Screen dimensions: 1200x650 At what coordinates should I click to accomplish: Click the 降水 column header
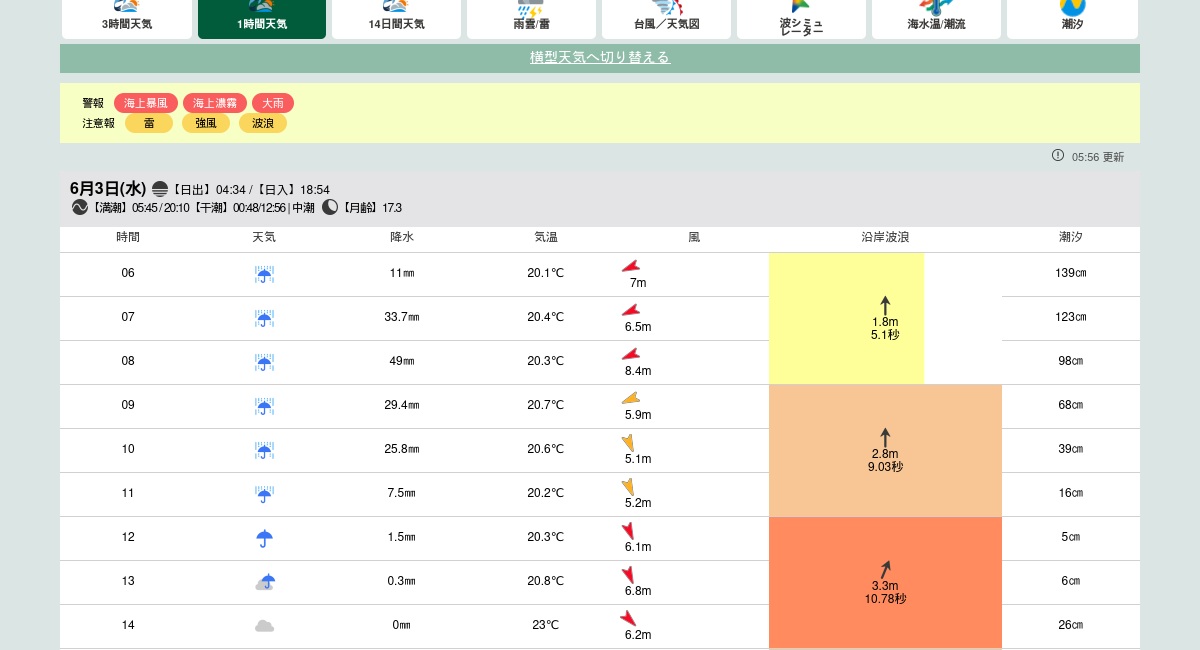402,238
